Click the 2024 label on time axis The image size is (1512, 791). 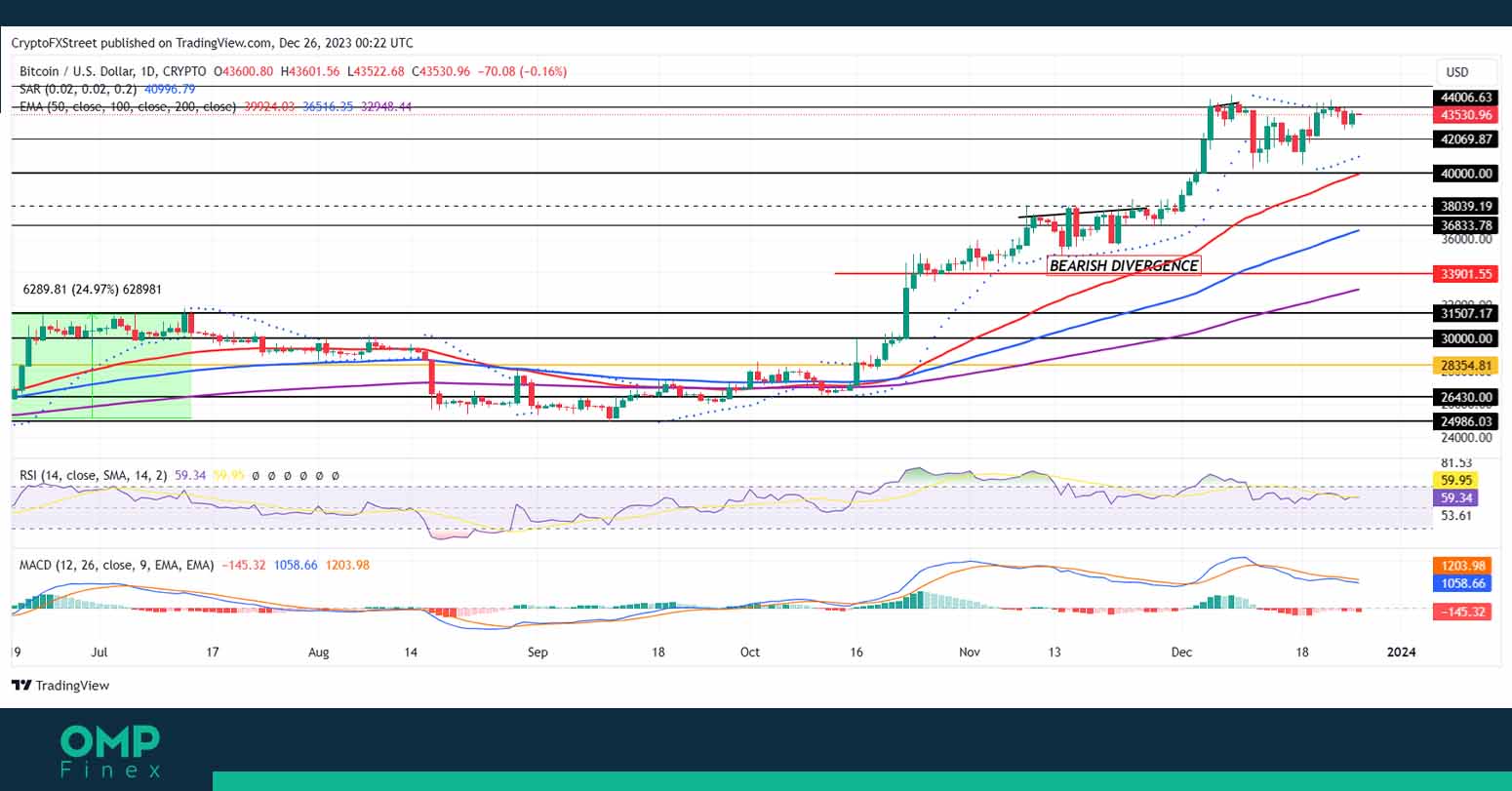click(x=1401, y=652)
